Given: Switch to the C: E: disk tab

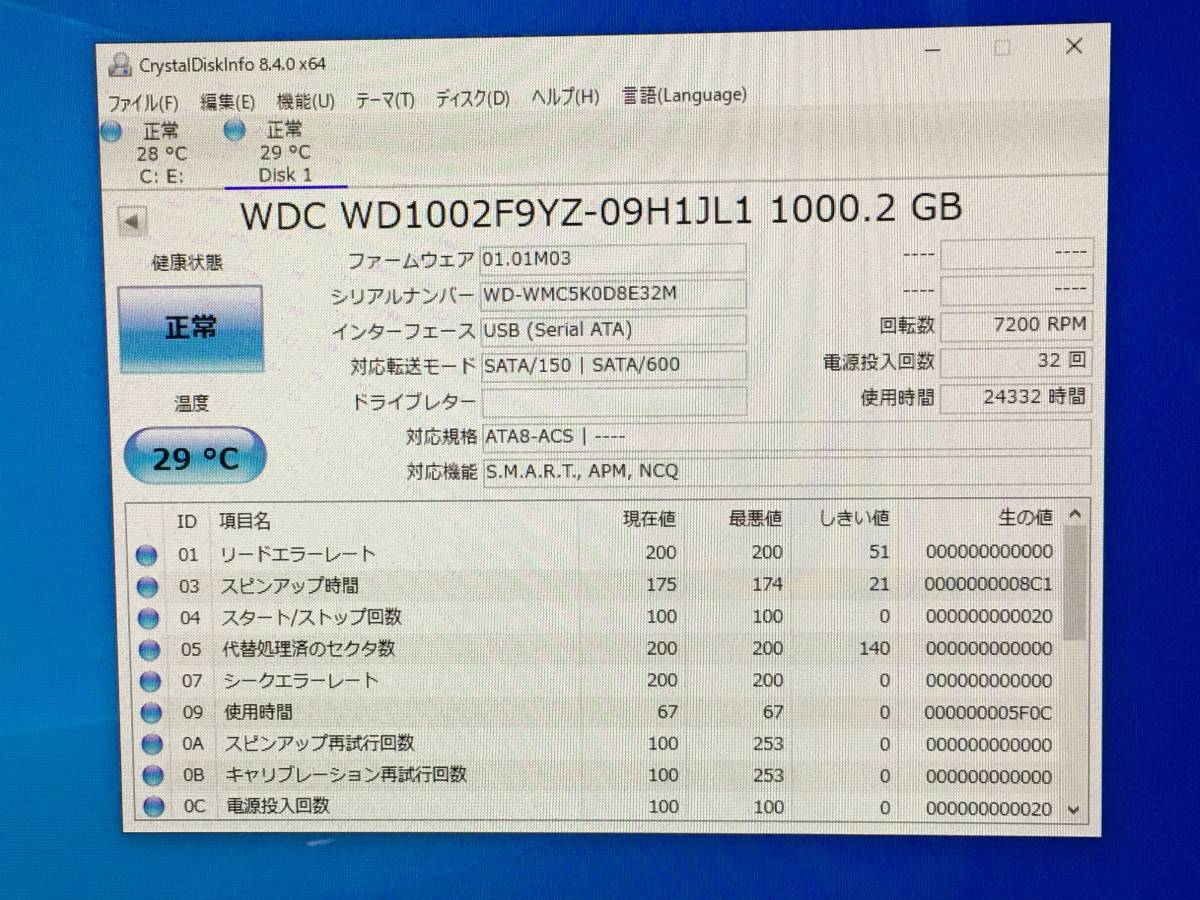Looking at the screenshot, I should pyautogui.click(x=160, y=153).
